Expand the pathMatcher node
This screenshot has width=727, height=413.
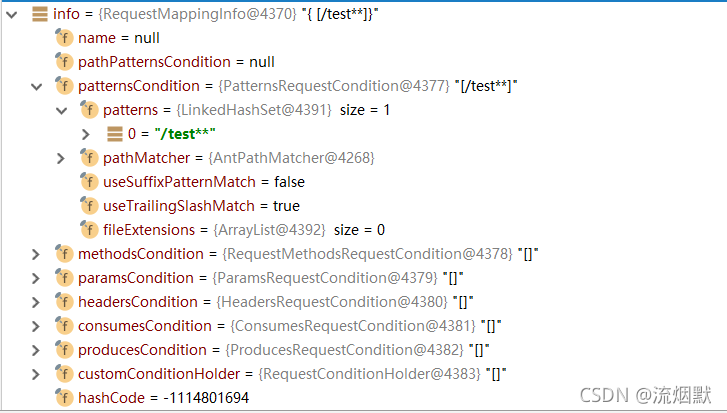pyautogui.click(x=61, y=158)
